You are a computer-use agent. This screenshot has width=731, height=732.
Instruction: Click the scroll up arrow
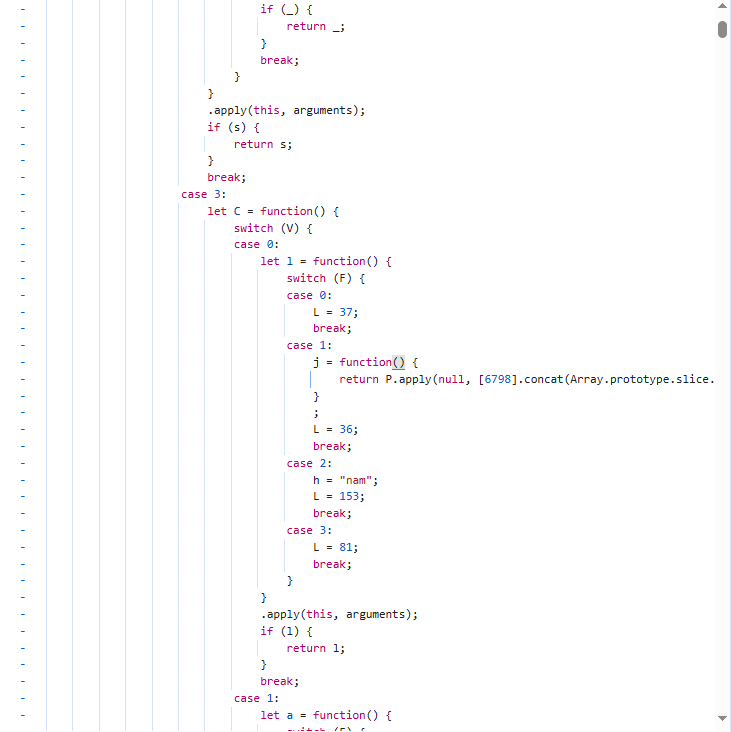tap(722, 8)
